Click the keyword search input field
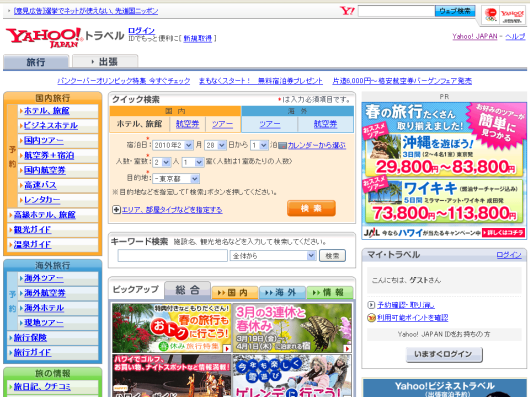This screenshot has width=530, height=397. [x=173, y=256]
